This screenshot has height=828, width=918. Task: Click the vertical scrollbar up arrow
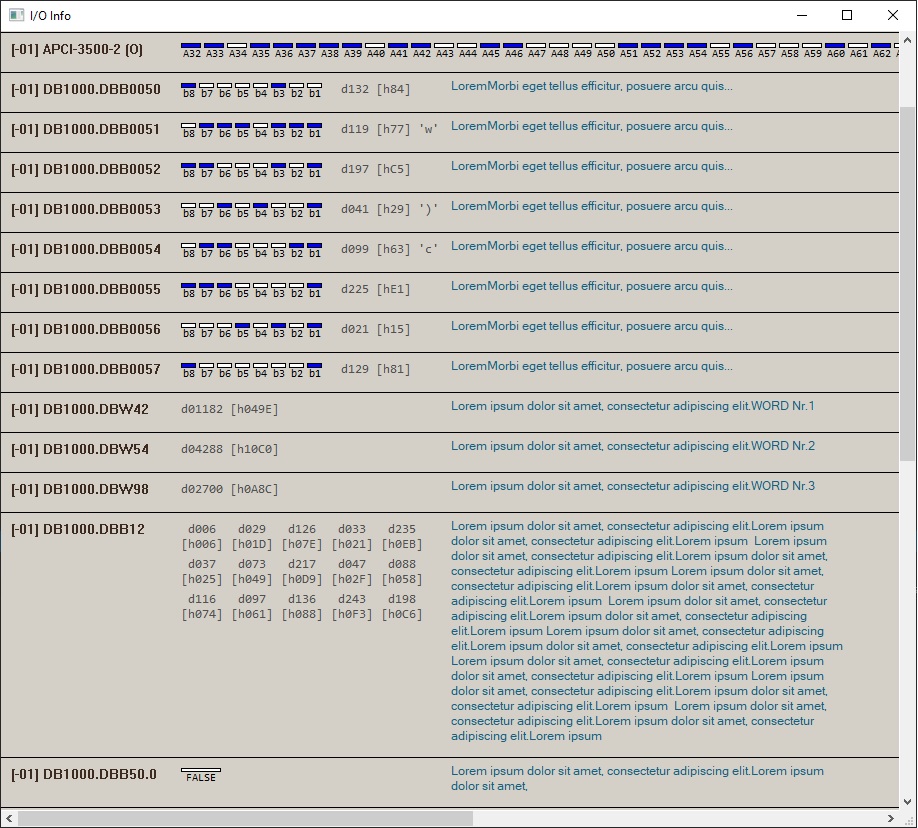[909, 38]
